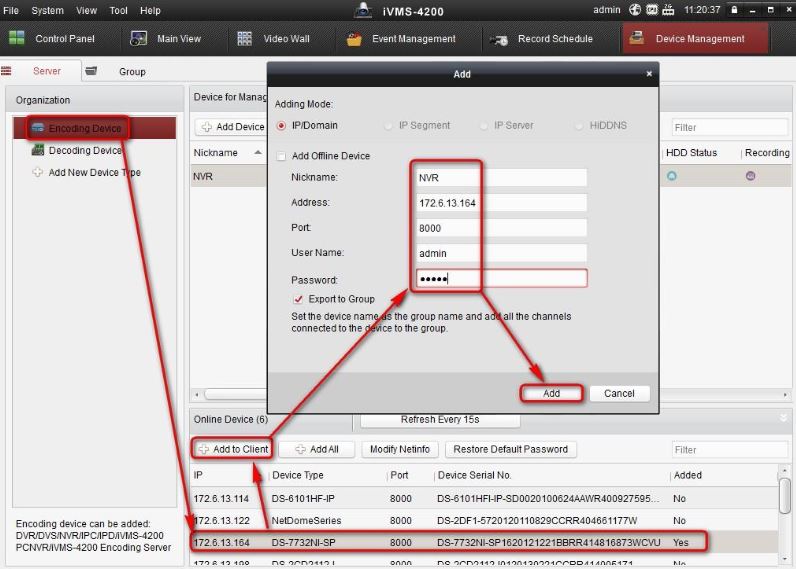Screen dimensions: 796x569
Task: Click the Group folder icon
Action: coord(91,71)
